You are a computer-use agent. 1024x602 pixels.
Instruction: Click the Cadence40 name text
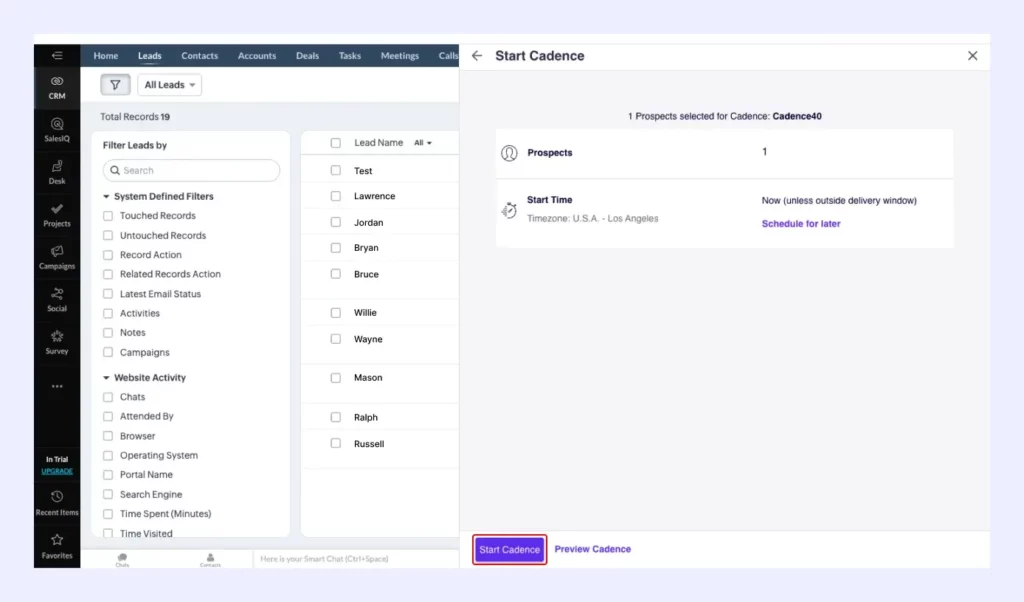pyautogui.click(x=797, y=116)
